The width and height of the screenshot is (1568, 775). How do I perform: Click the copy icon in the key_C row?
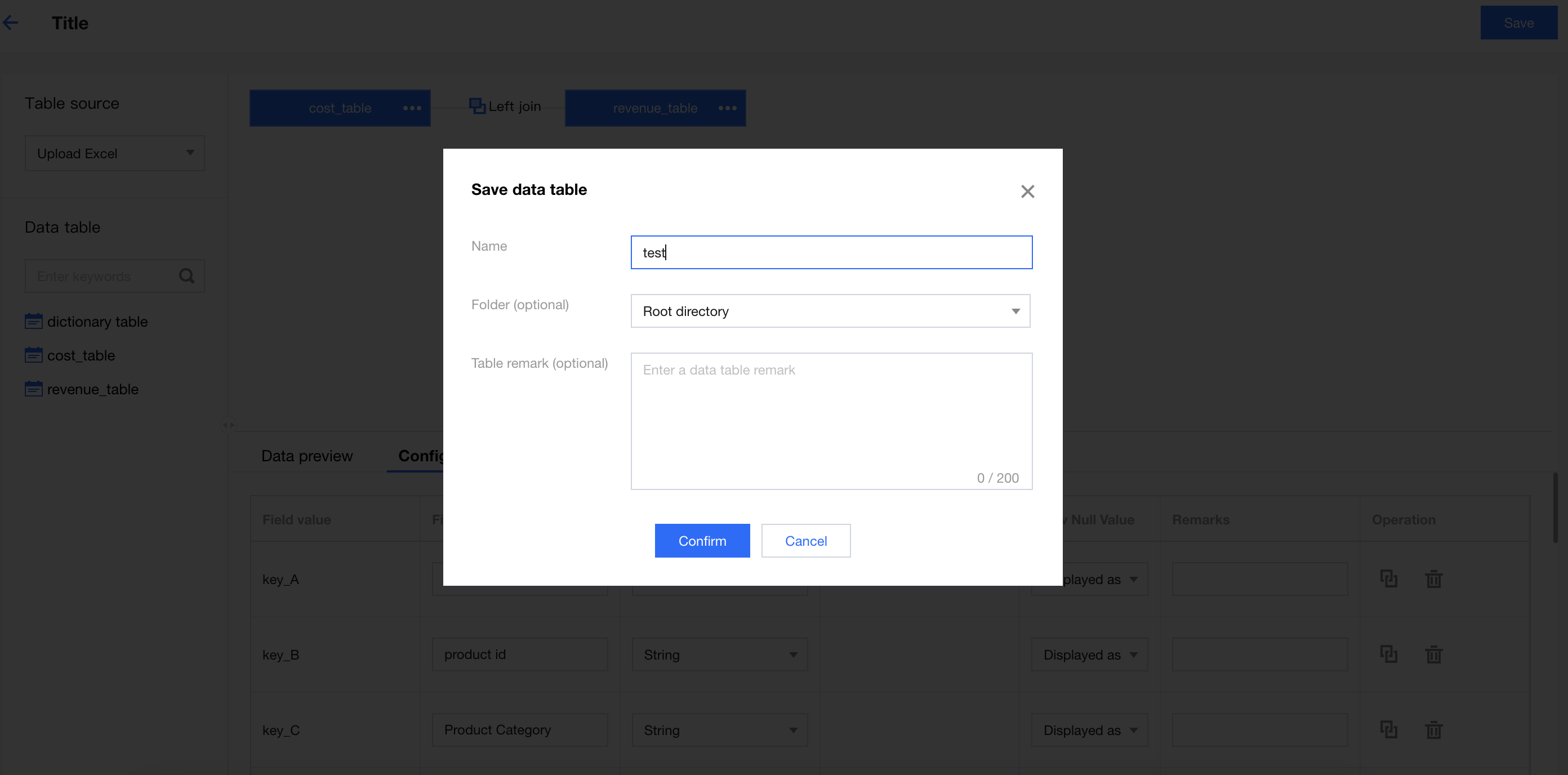(1388, 729)
